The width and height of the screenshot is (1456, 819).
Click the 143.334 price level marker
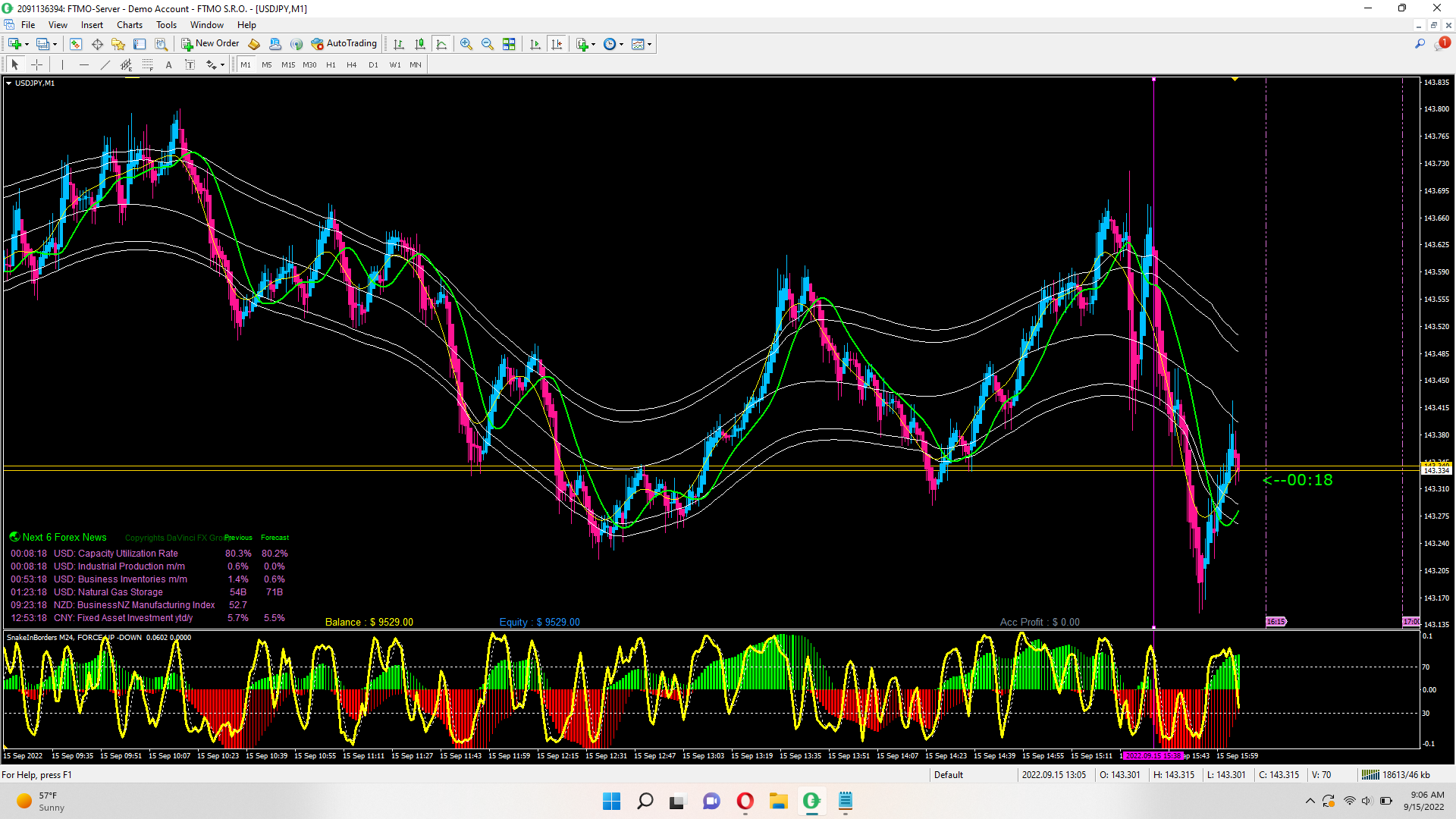(x=1436, y=471)
